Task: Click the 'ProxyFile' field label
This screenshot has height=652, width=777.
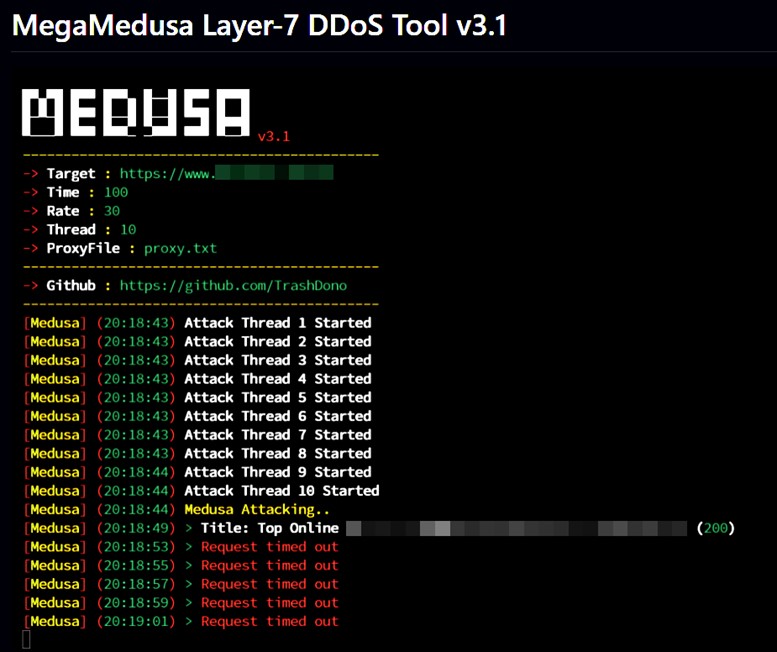Action: pos(83,249)
